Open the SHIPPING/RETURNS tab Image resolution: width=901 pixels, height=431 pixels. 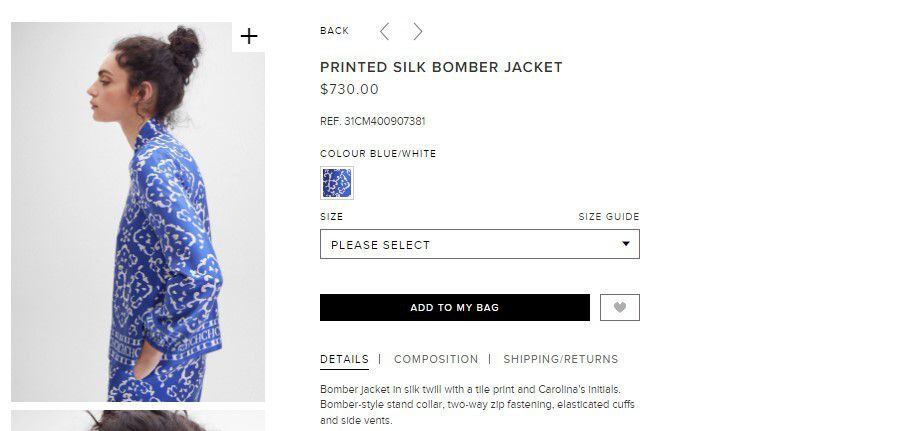coord(560,359)
